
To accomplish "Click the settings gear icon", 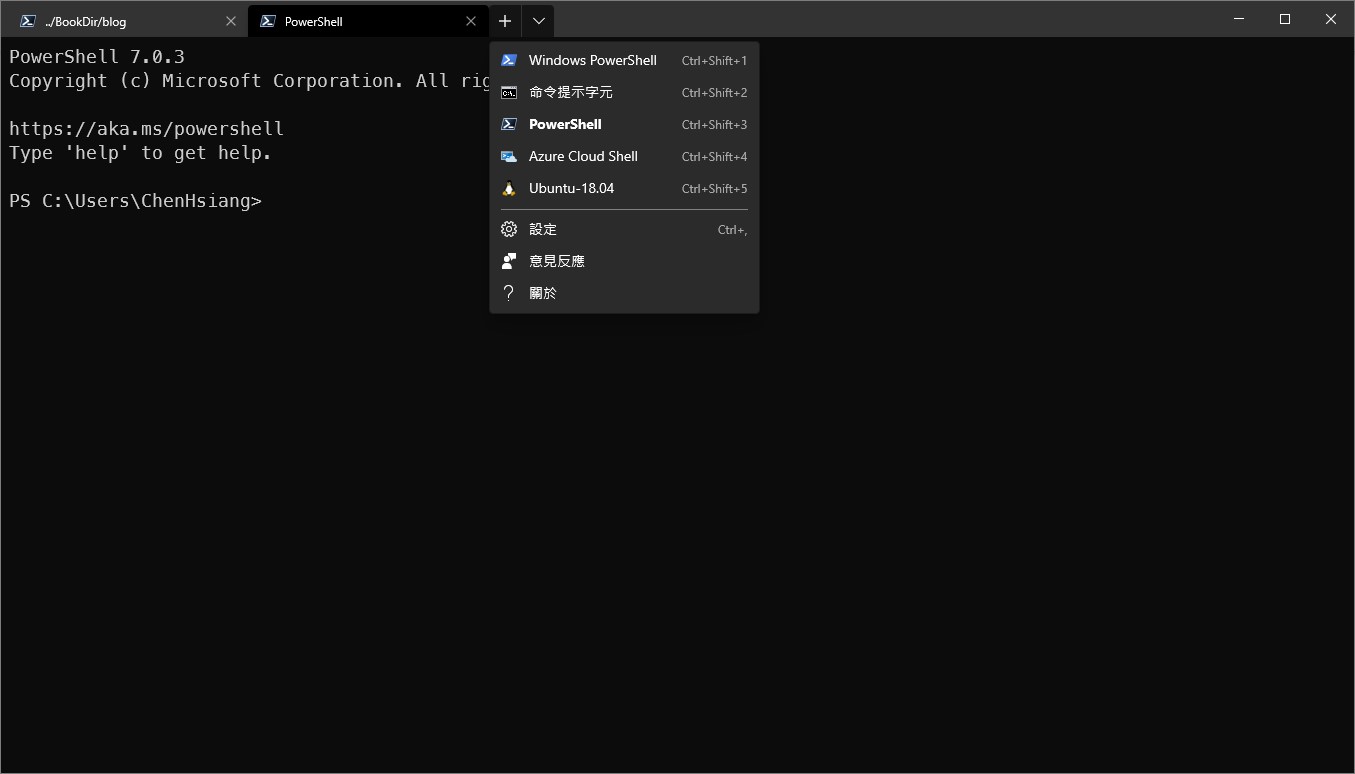I will [x=509, y=230].
